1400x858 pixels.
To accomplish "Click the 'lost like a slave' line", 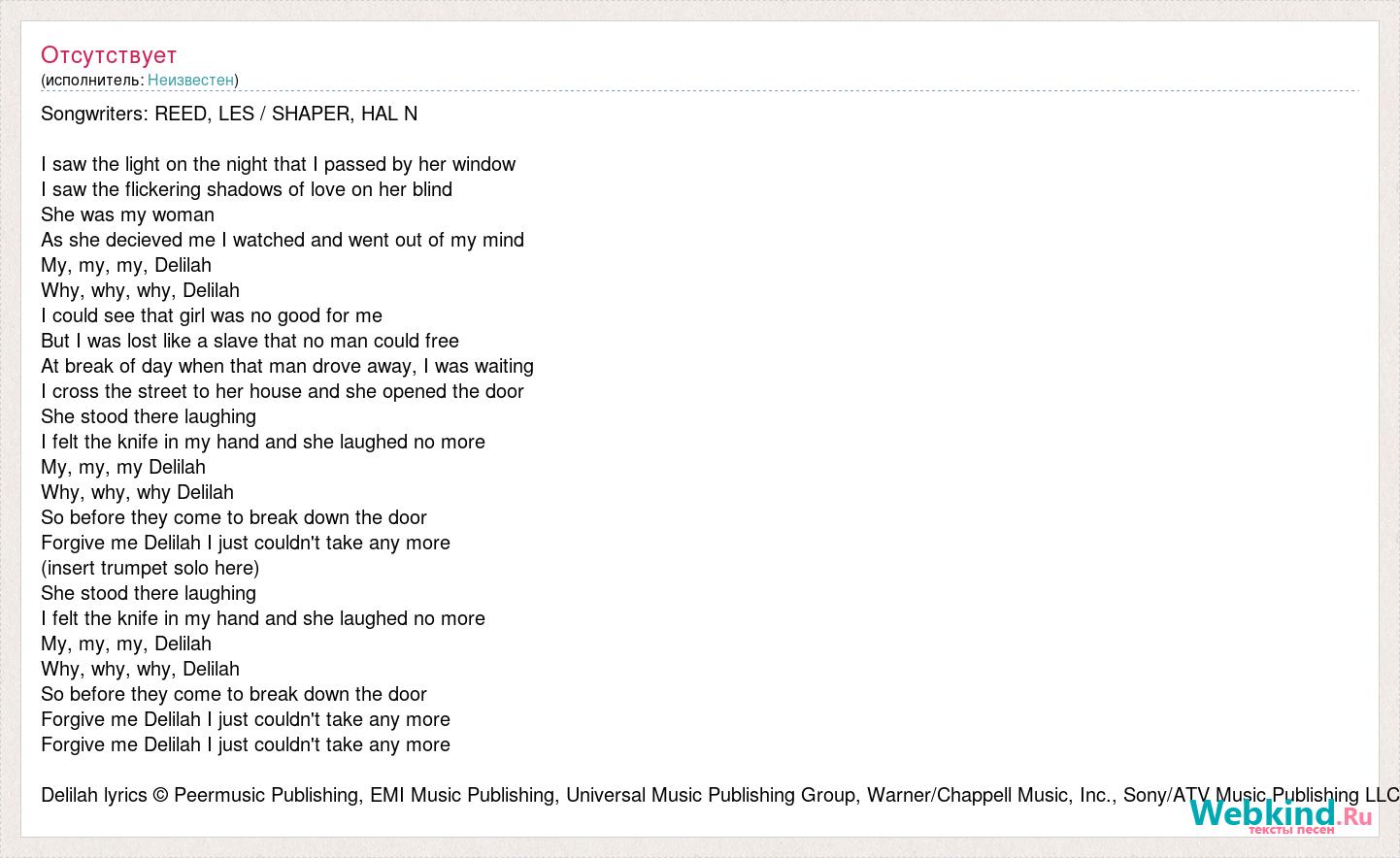I will [250, 341].
